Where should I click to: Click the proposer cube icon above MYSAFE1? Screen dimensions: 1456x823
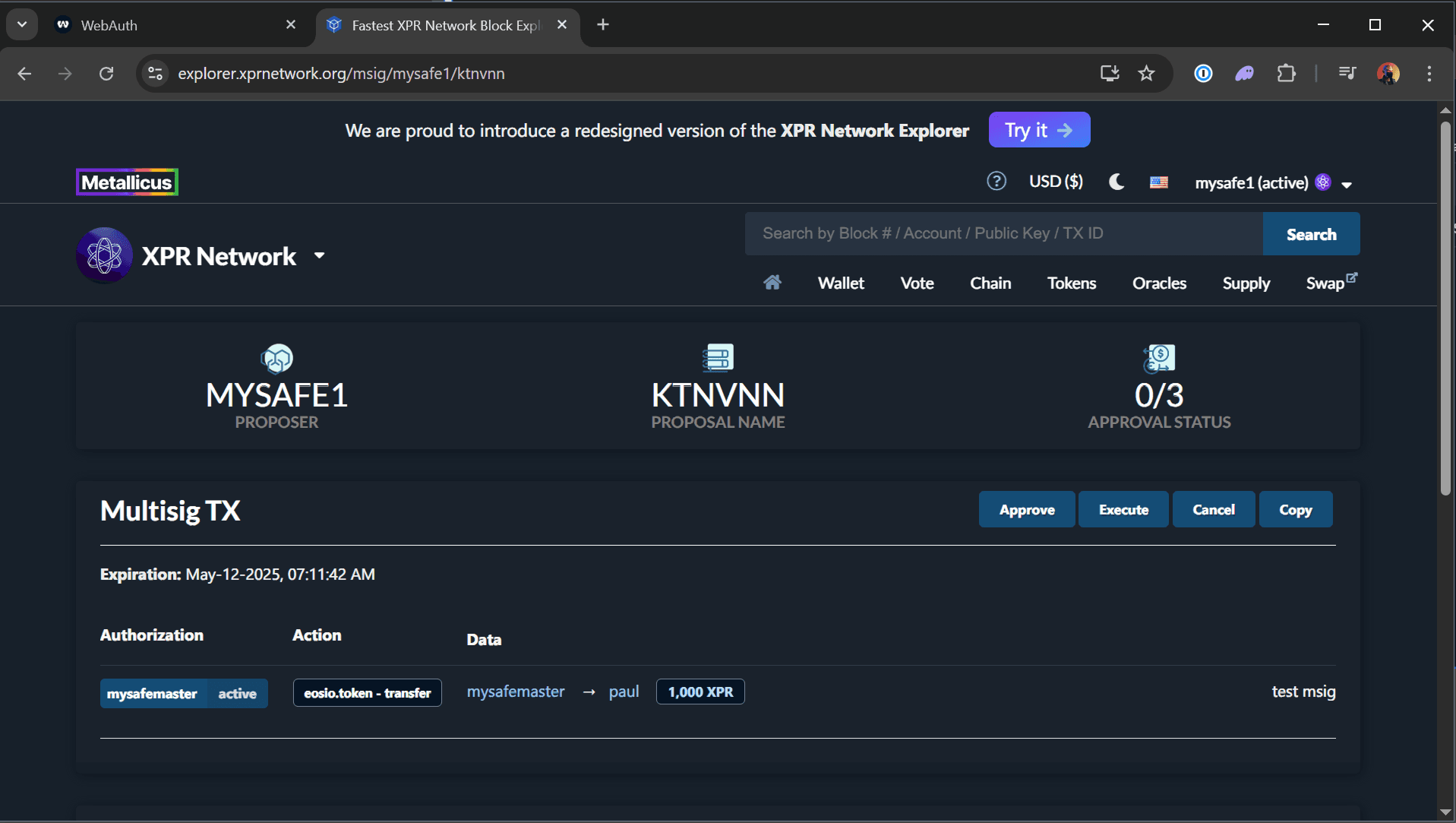tap(276, 358)
